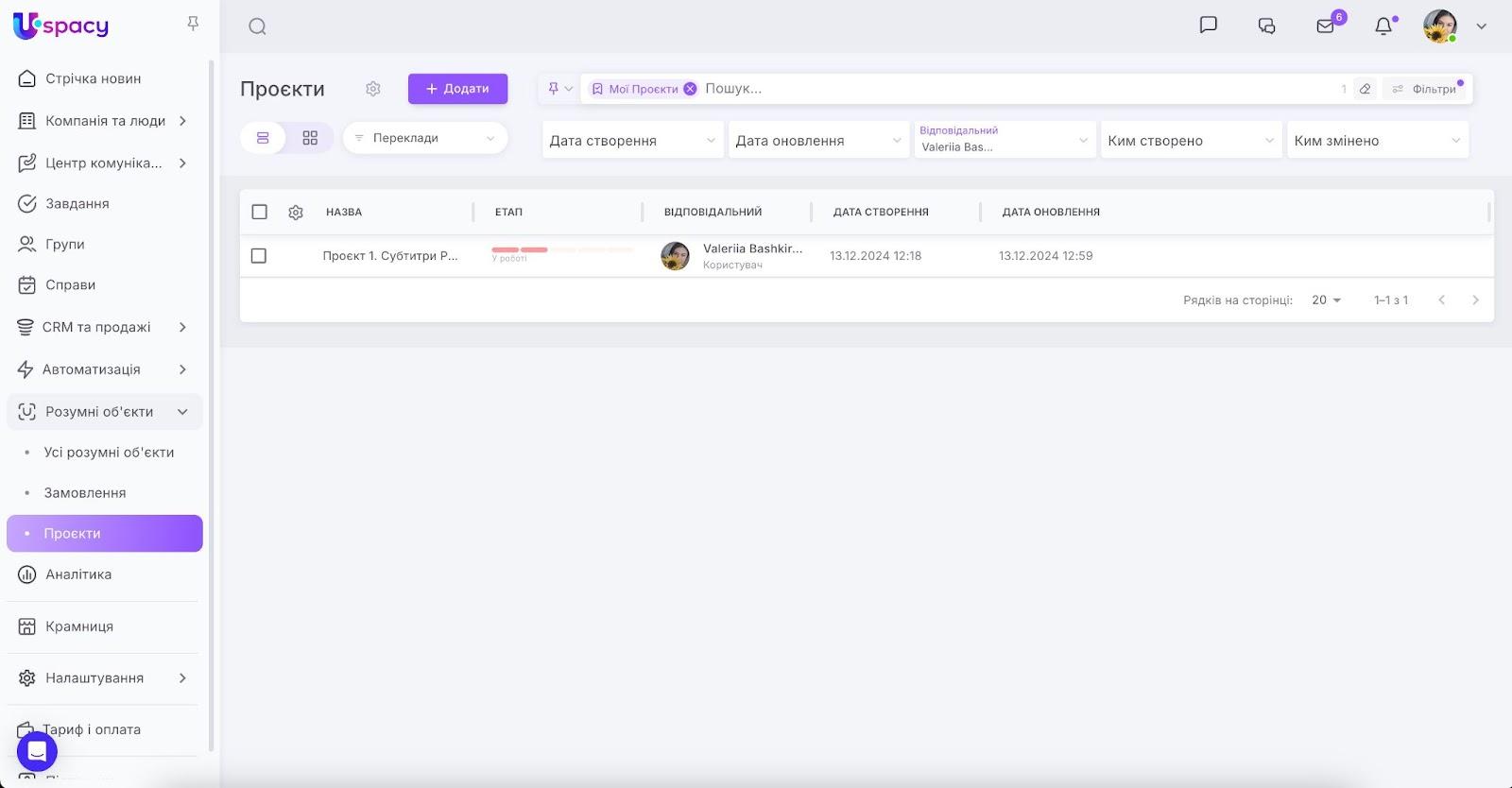Click the search magnifier icon in header
The height and width of the screenshot is (788, 1512).
pyautogui.click(x=257, y=26)
